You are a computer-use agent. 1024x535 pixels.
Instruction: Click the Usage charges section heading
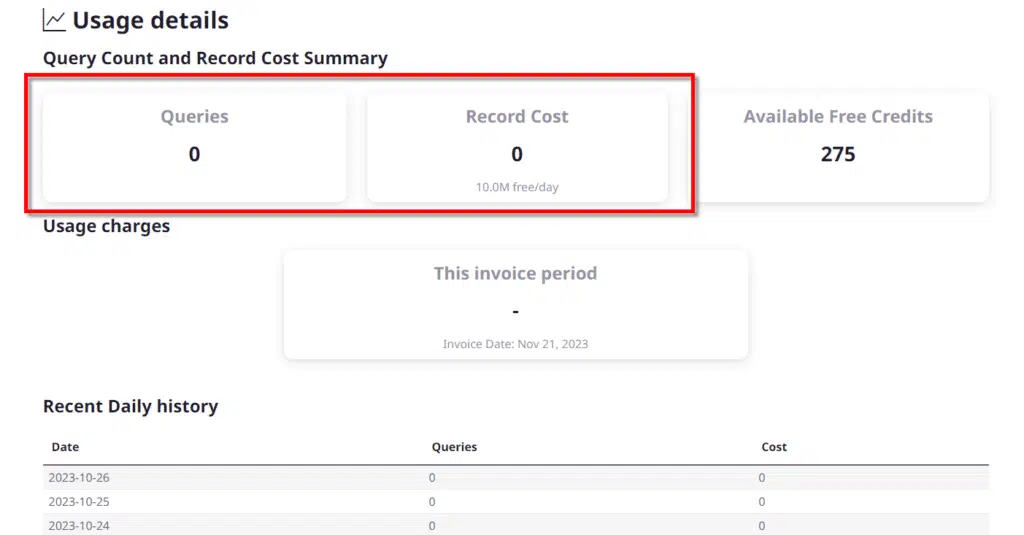106,226
